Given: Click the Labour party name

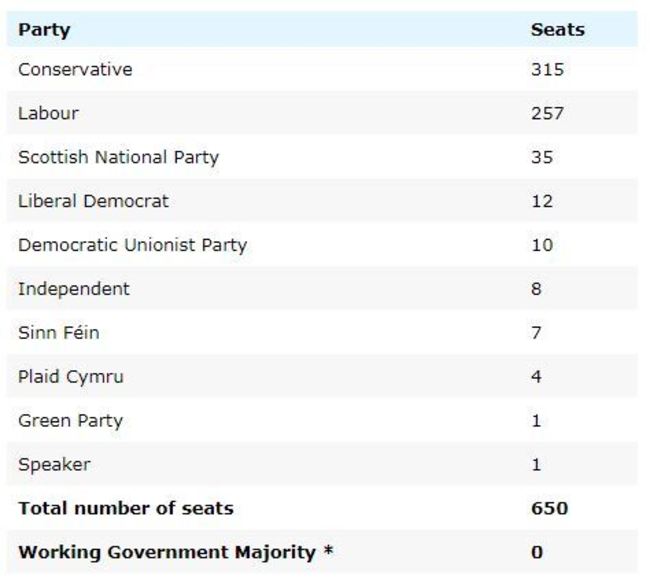Looking at the screenshot, I should click(x=48, y=113).
